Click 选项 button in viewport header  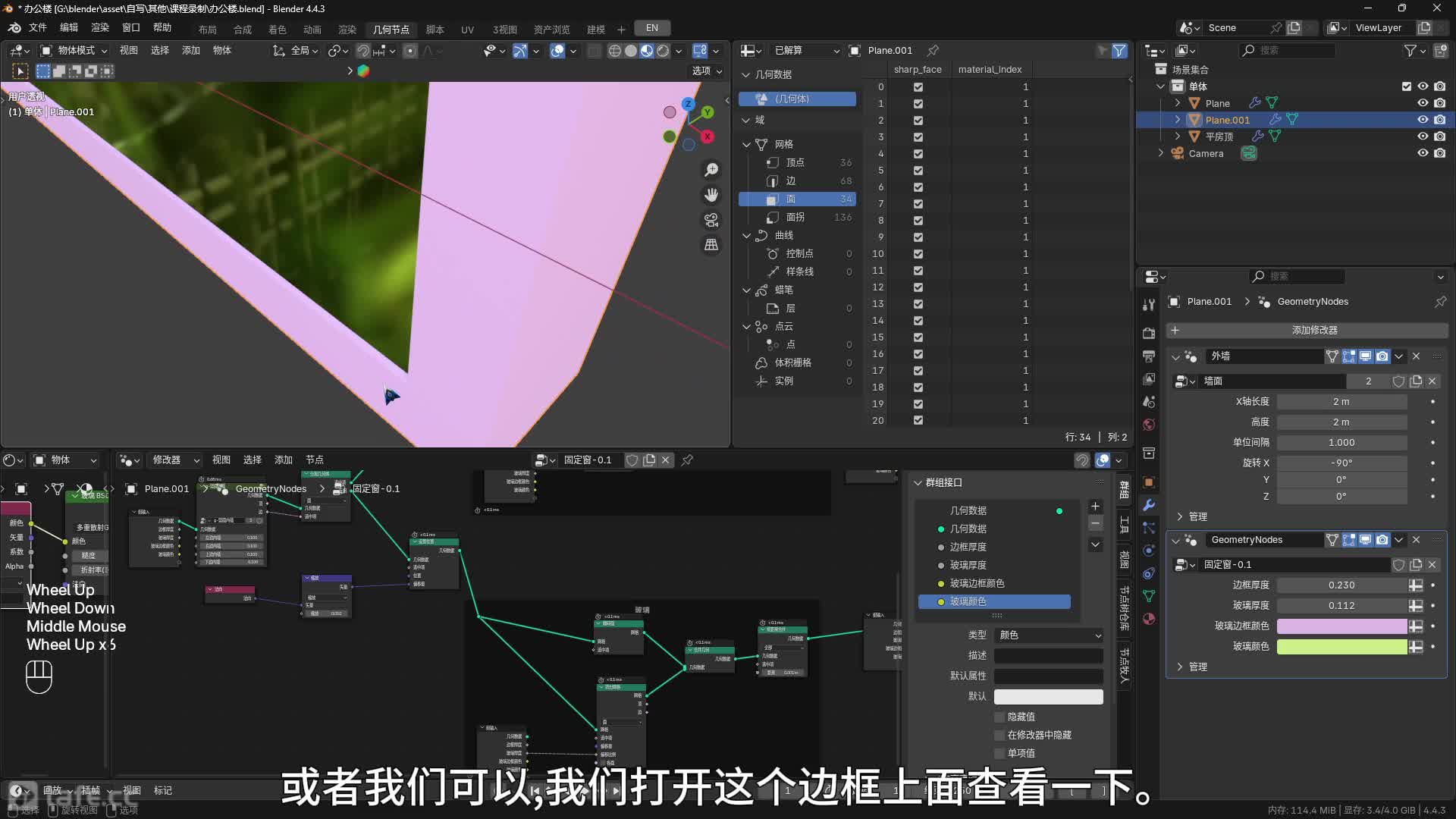[x=705, y=71]
